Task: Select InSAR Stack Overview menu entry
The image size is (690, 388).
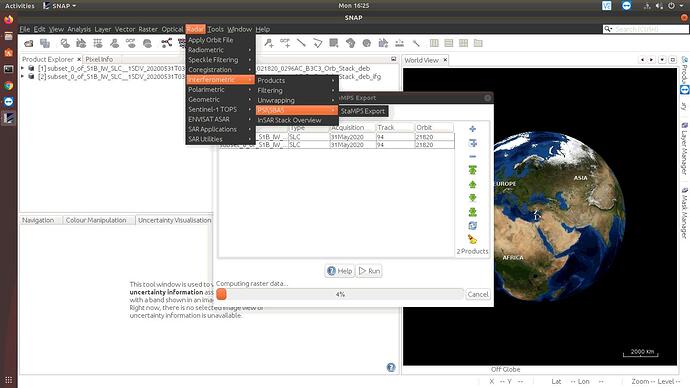Action: pos(297,120)
